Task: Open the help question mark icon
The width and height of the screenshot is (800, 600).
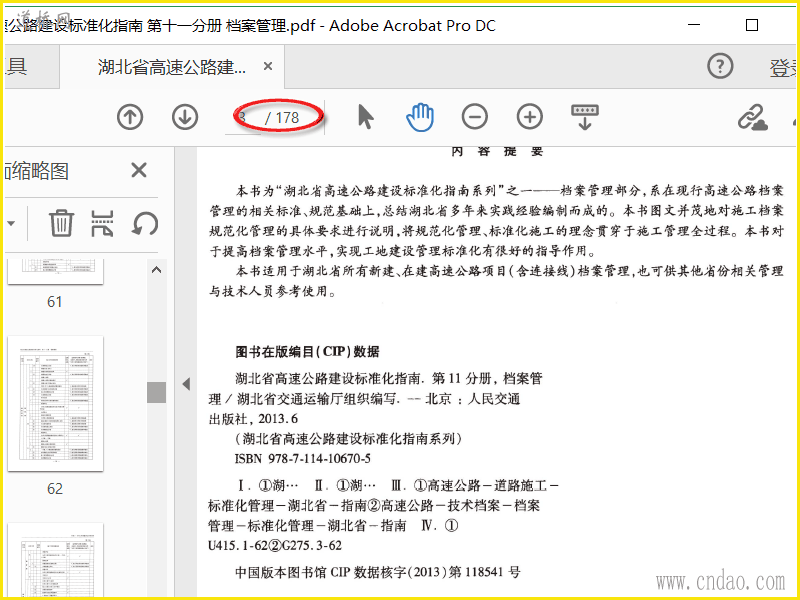Action: [x=720, y=66]
